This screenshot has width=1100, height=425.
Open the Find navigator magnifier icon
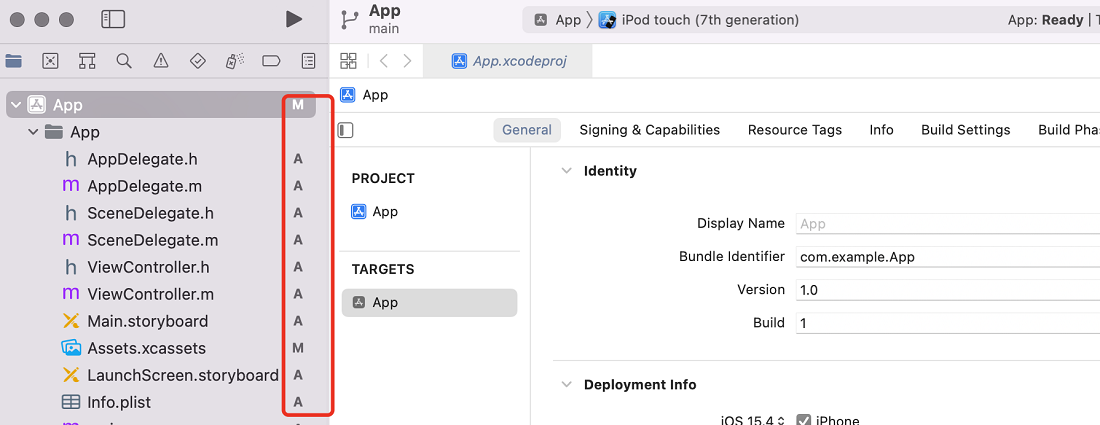pos(124,61)
